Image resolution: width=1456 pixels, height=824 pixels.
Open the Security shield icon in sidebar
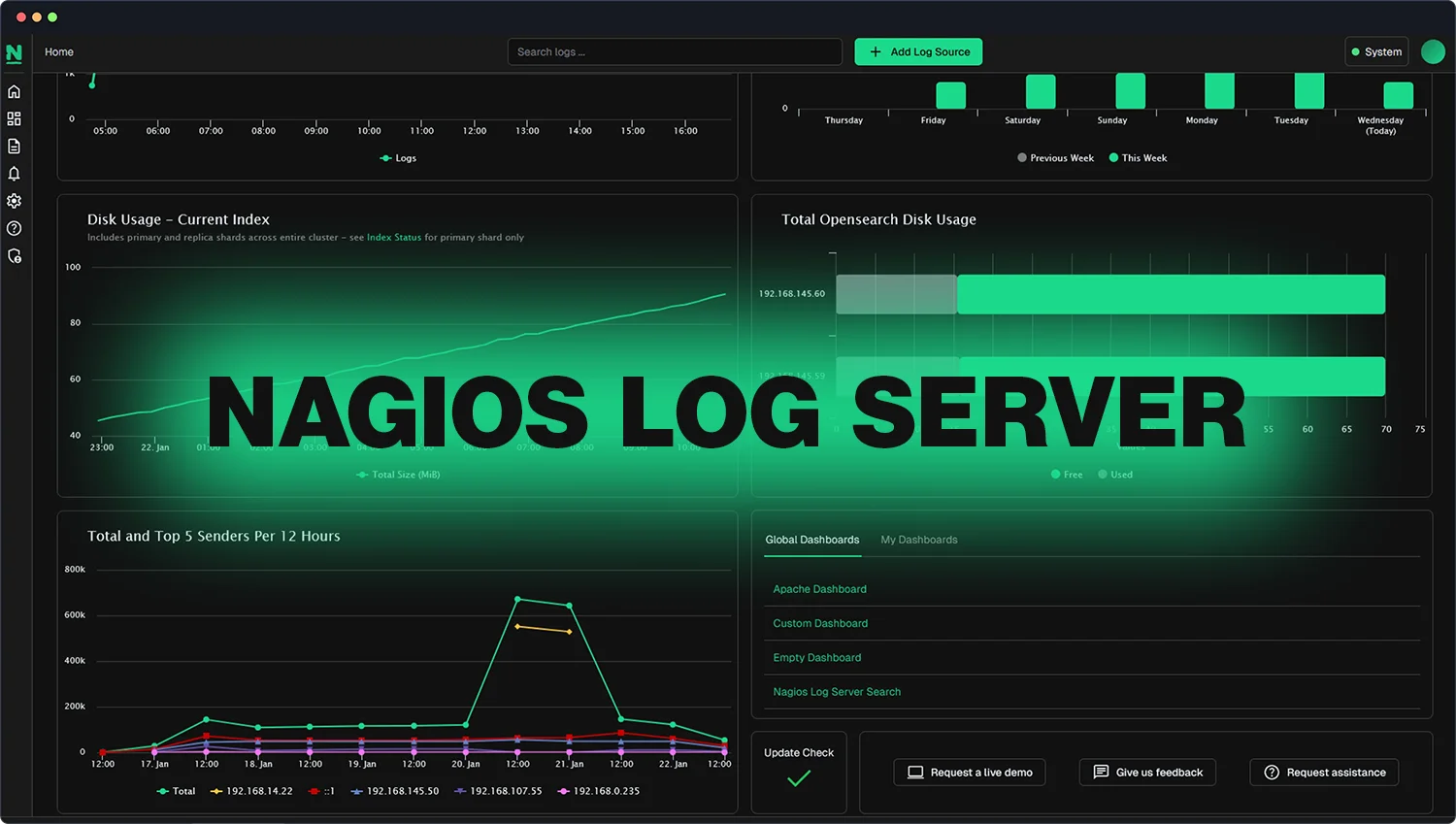14,256
